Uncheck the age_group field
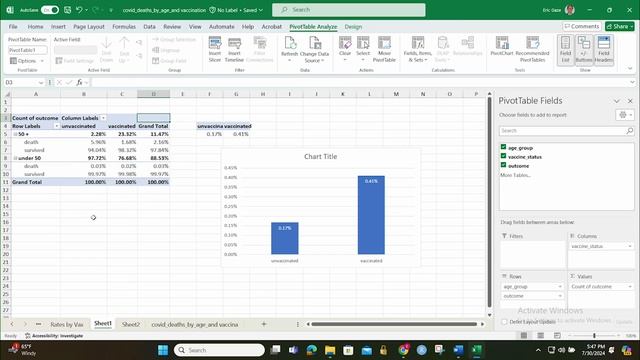The width and height of the screenshot is (640, 360). click(x=503, y=147)
